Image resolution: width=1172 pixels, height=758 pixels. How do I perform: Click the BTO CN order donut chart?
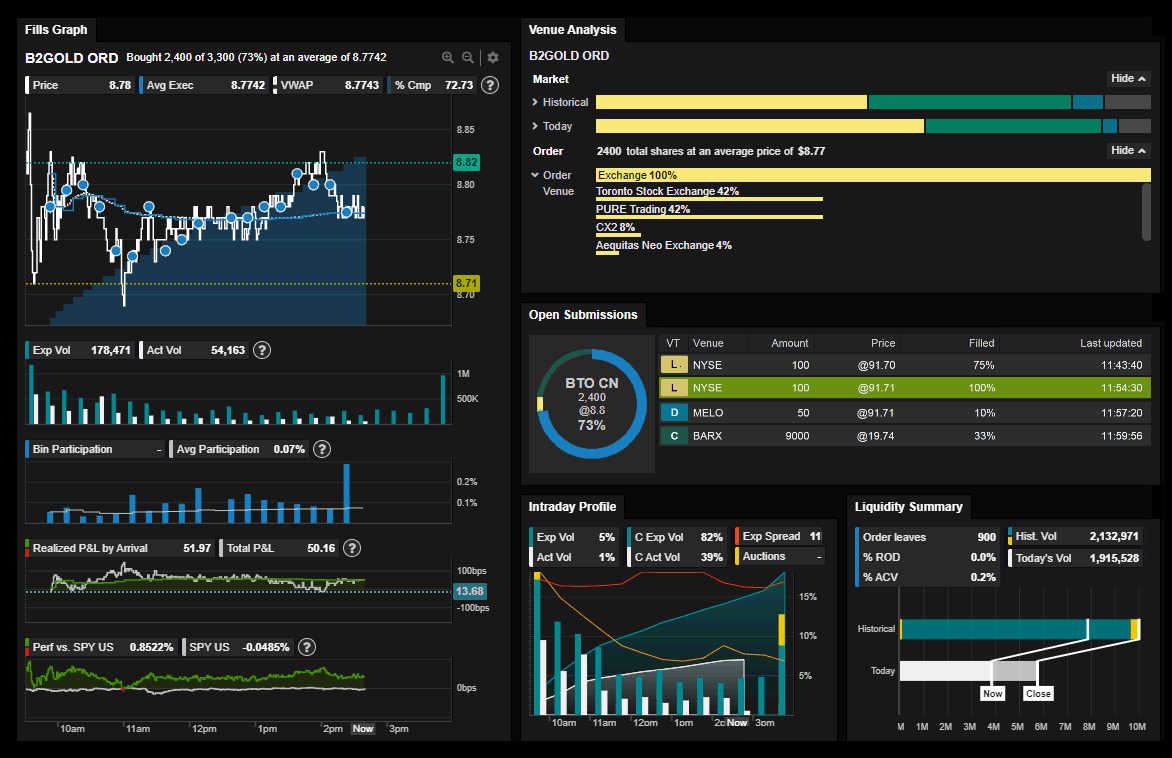[592, 404]
